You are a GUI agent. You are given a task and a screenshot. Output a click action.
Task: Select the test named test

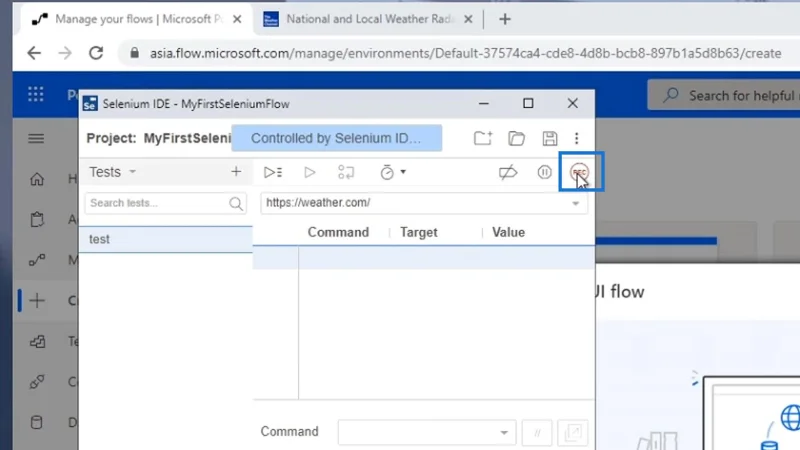[166, 239]
